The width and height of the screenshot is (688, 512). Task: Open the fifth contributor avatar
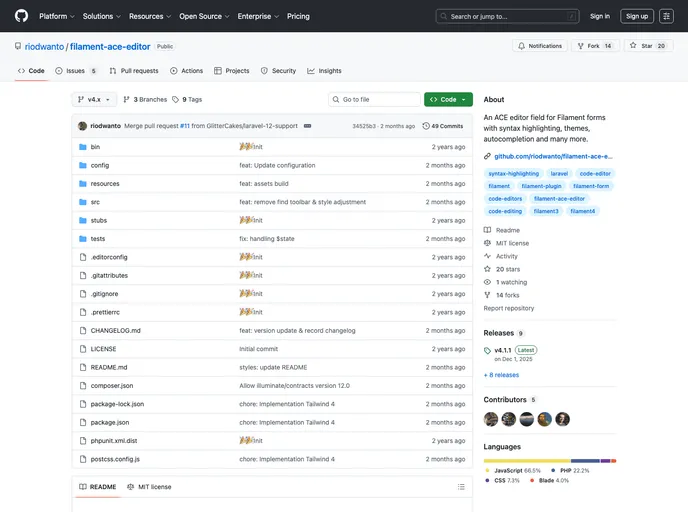(x=563, y=419)
